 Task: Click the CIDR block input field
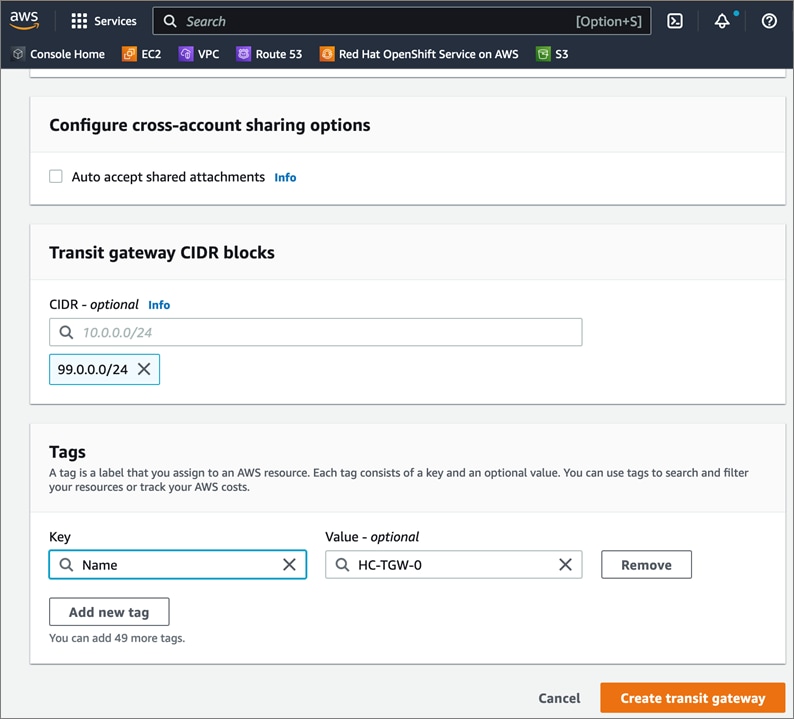click(x=315, y=332)
